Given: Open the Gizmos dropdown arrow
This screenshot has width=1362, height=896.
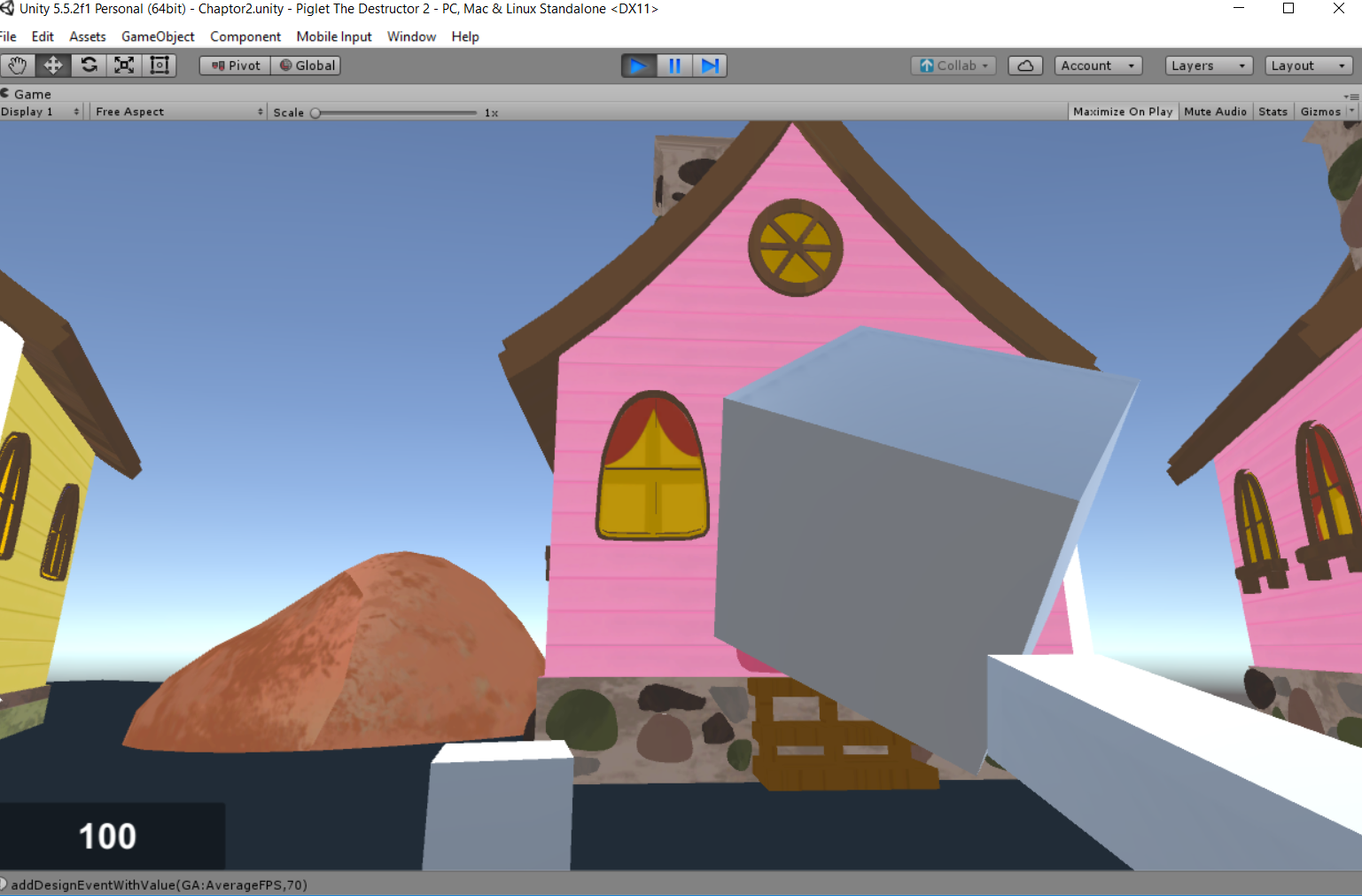Looking at the screenshot, I should (x=1351, y=112).
